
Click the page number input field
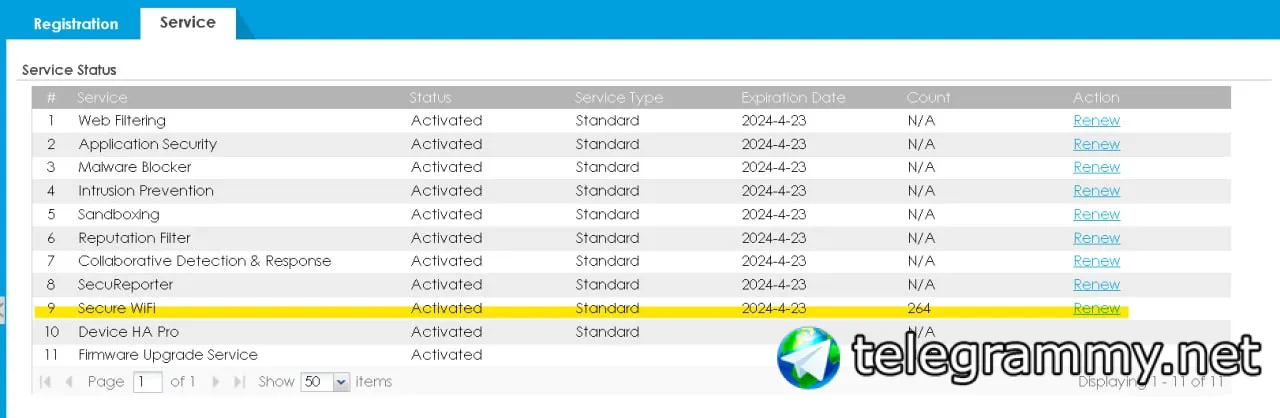(x=148, y=382)
